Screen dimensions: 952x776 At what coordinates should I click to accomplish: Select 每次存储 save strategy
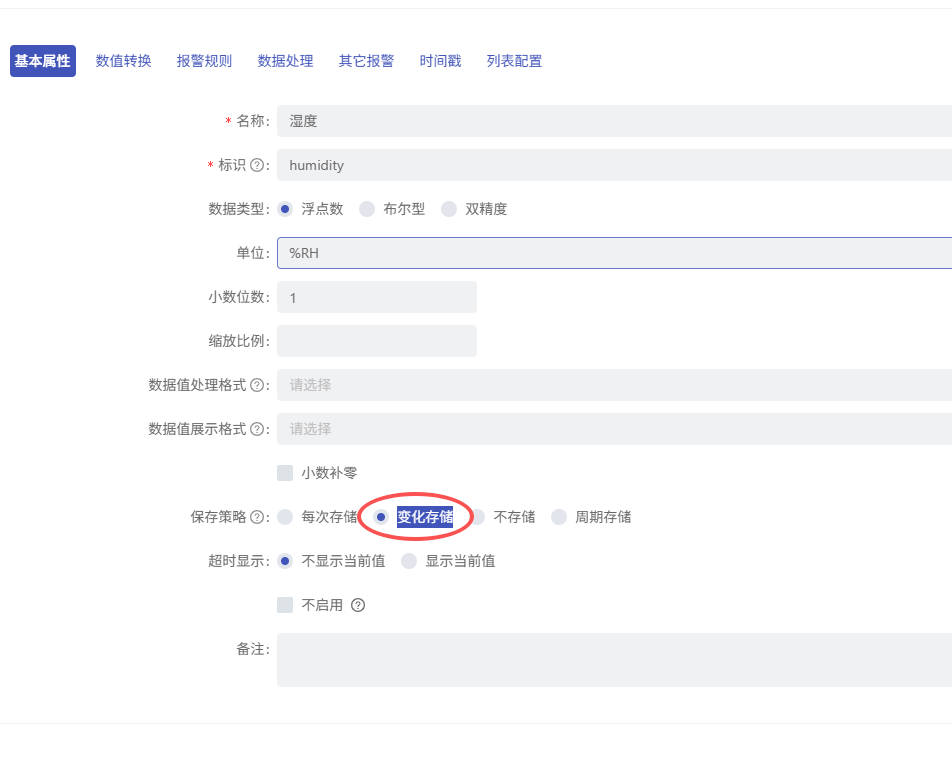pos(285,517)
